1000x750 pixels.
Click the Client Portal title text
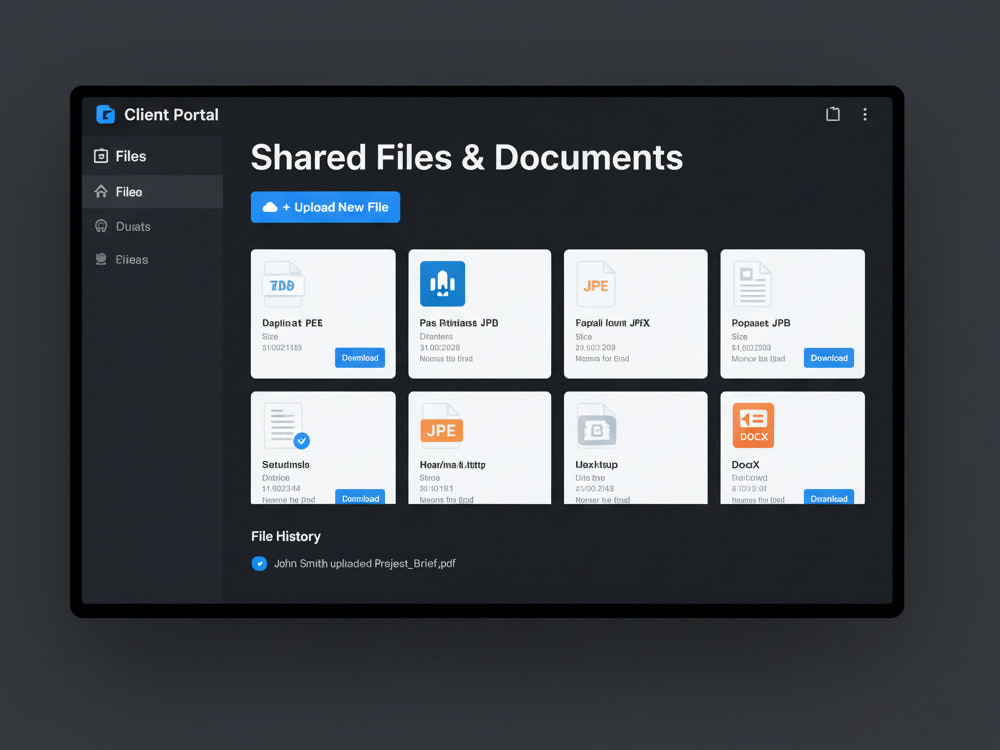tap(171, 114)
